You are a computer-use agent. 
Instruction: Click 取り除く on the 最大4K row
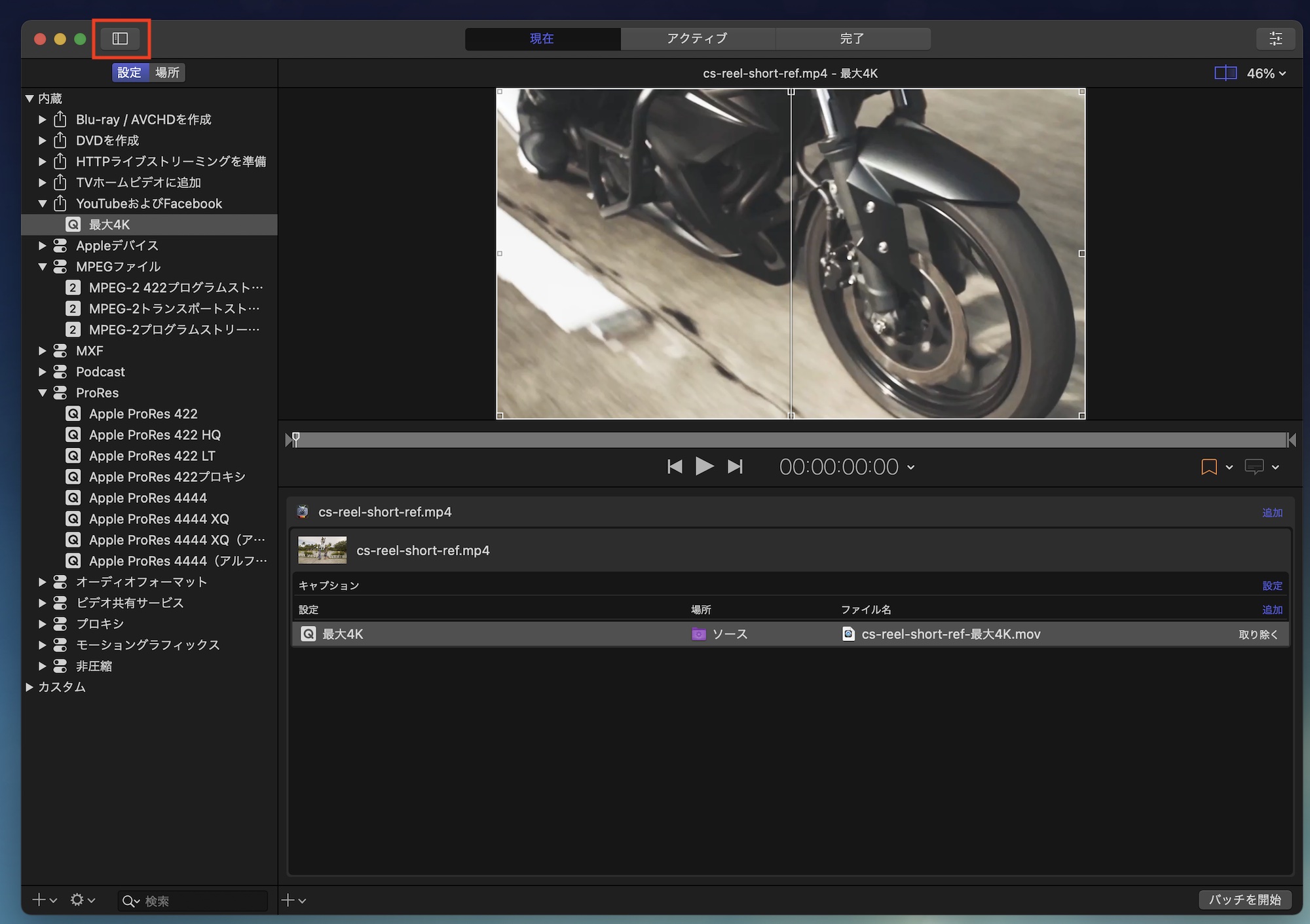[x=1258, y=635]
